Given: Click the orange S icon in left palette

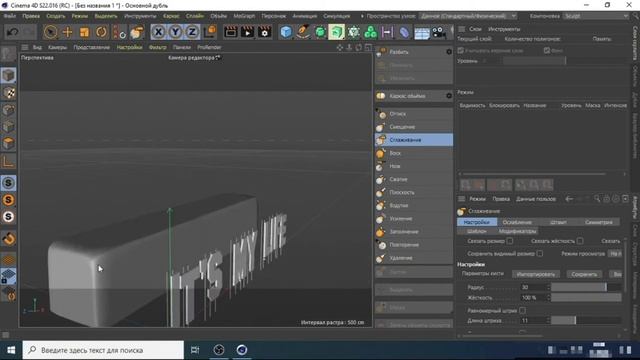Looking at the screenshot, I should (9, 200).
